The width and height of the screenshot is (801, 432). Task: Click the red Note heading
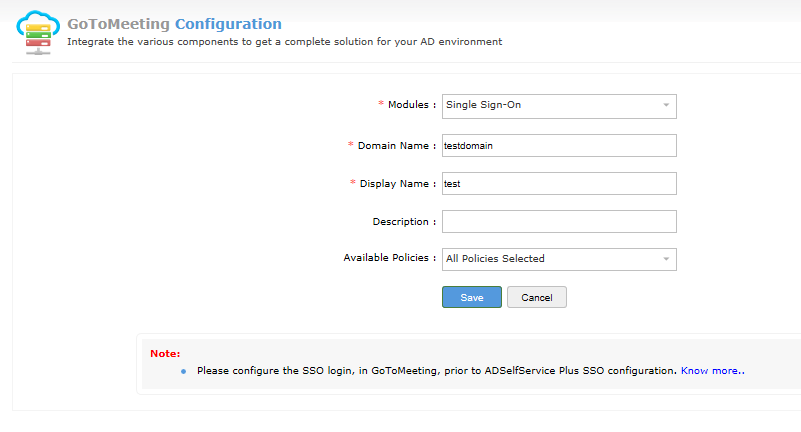[x=165, y=353]
